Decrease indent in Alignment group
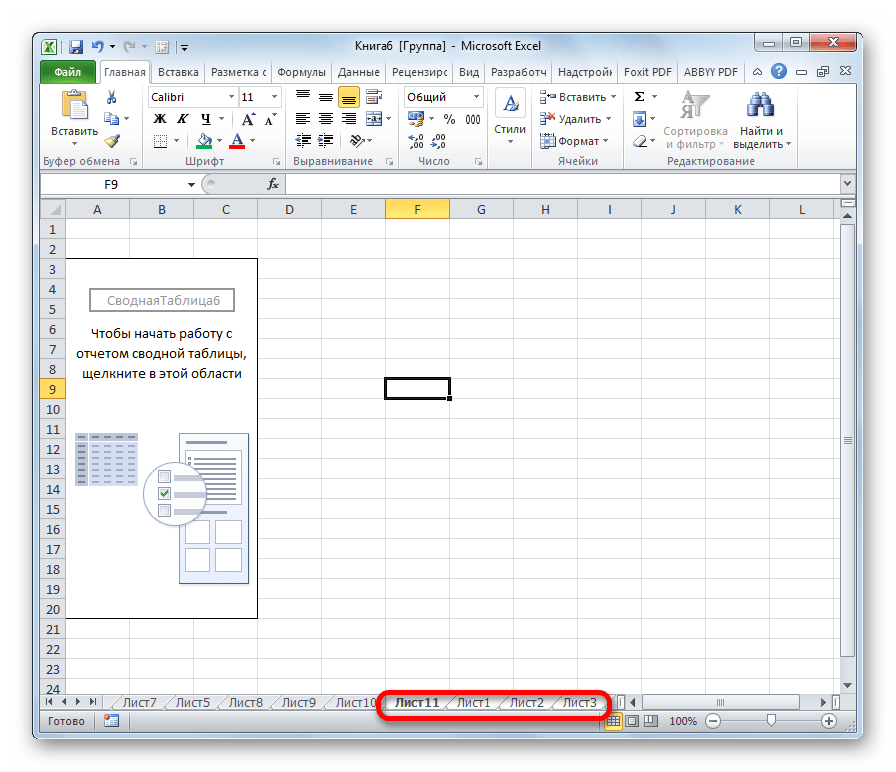Image resolution: width=896 pixels, height=772 pixels. pyautogui.click(x=303, y=141)
